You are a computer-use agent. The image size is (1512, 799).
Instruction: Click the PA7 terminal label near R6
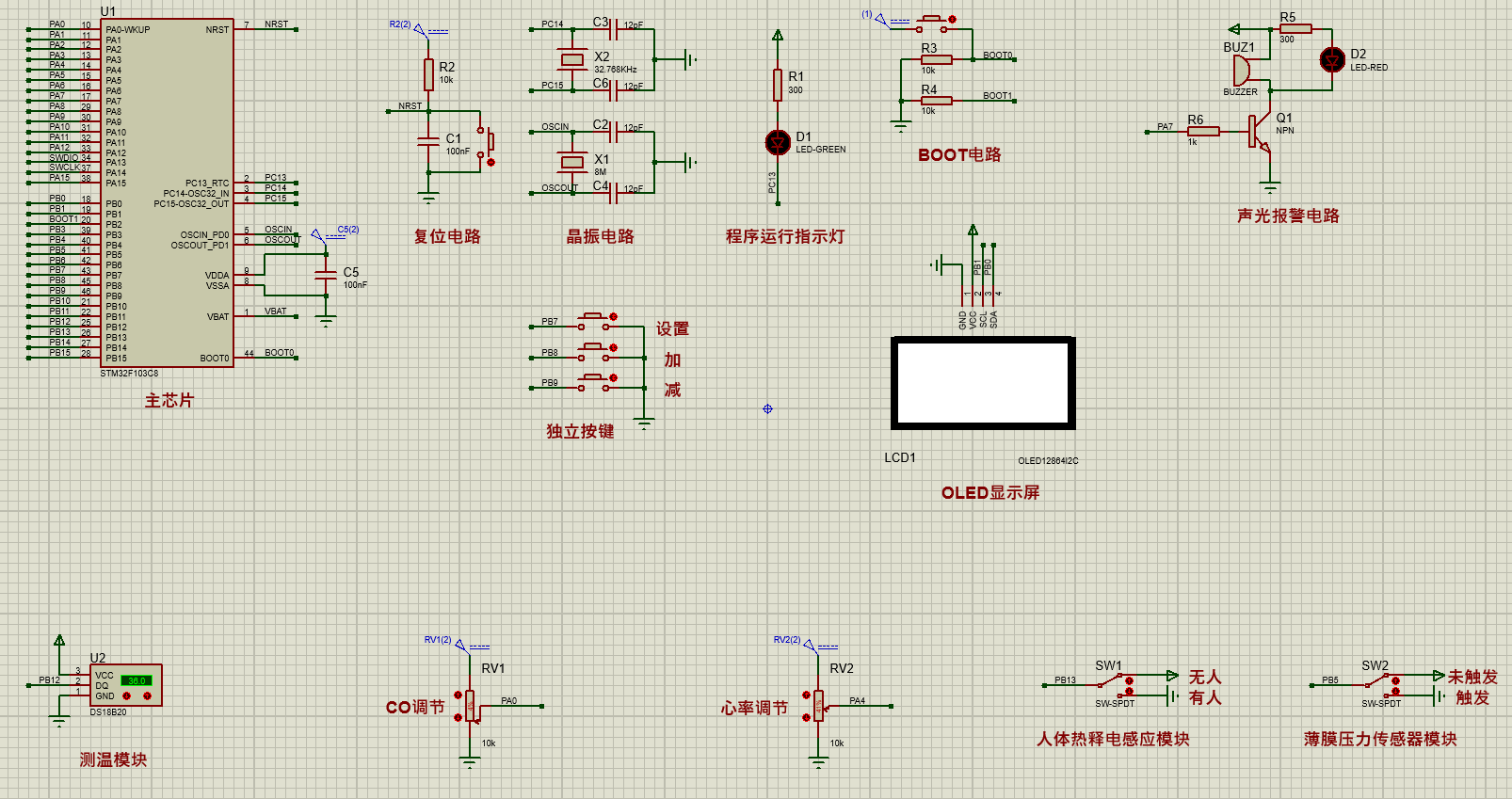tap(1166, 127)
